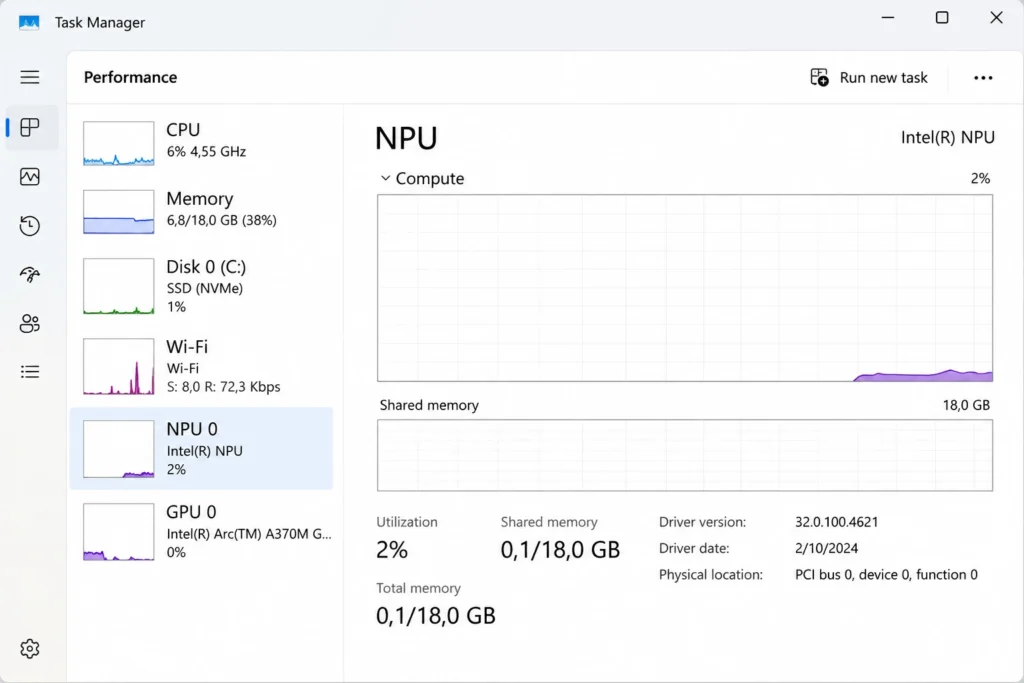The image size is (1024, 683).
Task: Click the Intel(R) NPU device name at top right
Action: click(948, 137)
